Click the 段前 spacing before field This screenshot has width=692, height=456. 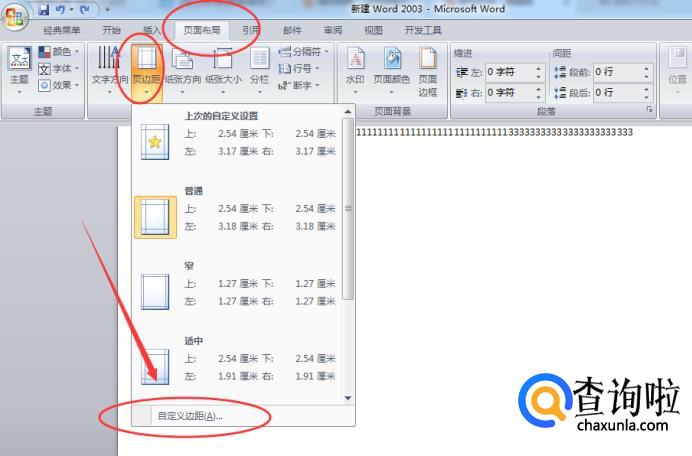point(618,72)
